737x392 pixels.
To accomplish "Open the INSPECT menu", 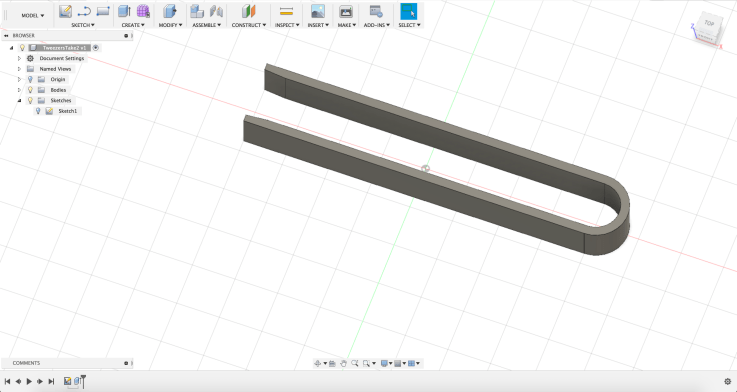I will click(287, 25).
